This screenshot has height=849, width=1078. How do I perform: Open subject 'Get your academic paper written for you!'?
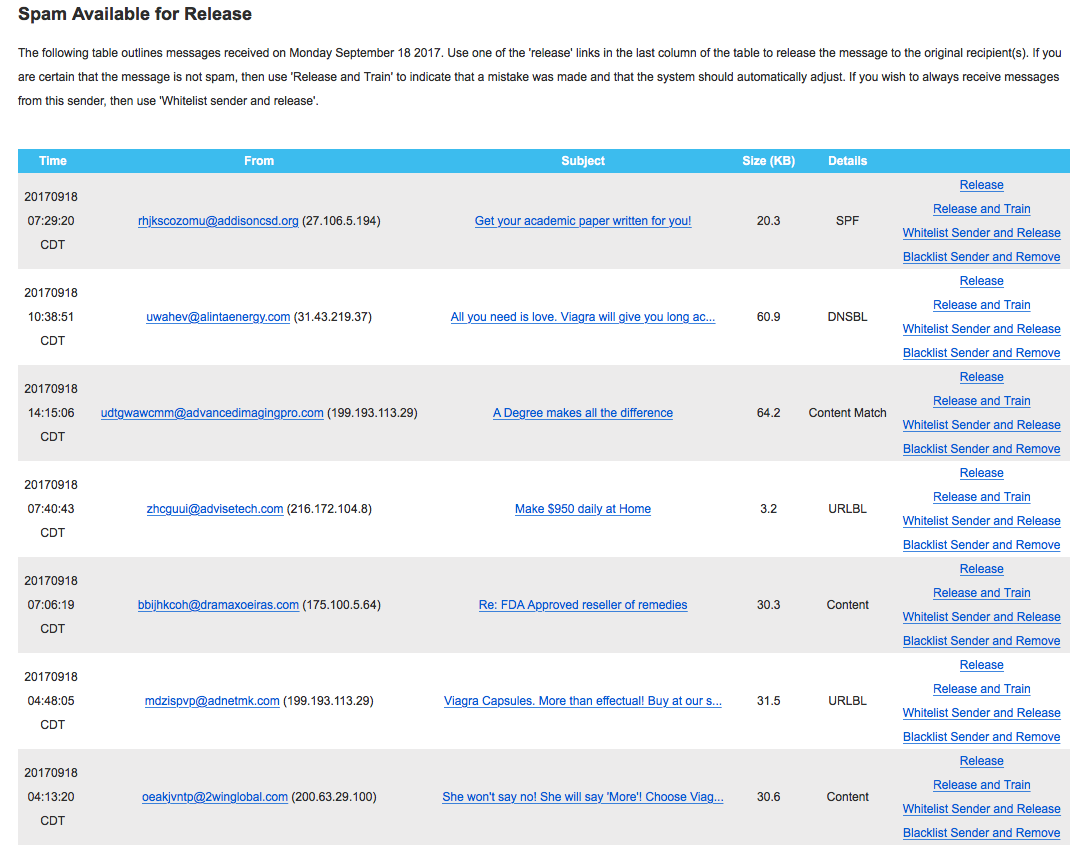tap(583, 221)
